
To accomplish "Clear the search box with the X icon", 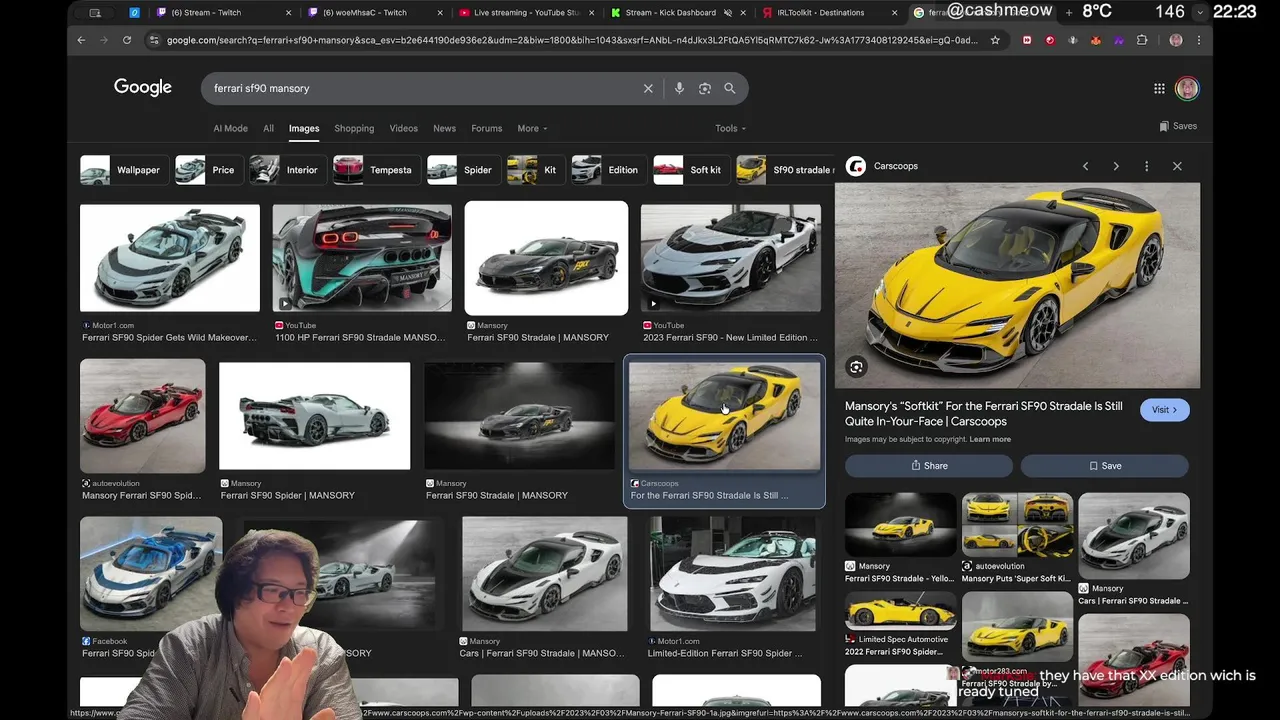I will pyautogui.click(x=648, y=88).
